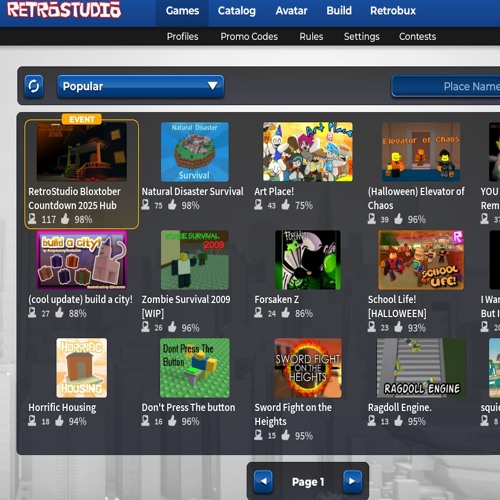Image resolution: width=500 pixels, height=500 pixels.
Task: Open the Build tab
Action: (x=339, y=11)
